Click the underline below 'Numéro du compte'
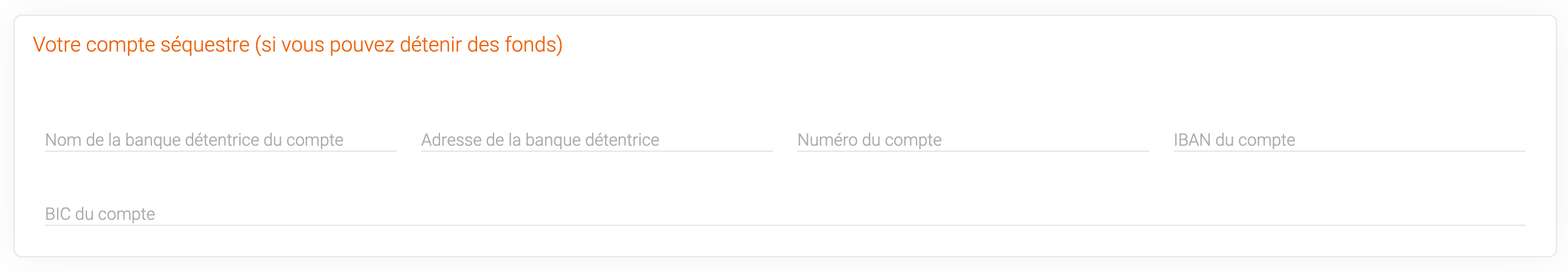 coord(972,151)
